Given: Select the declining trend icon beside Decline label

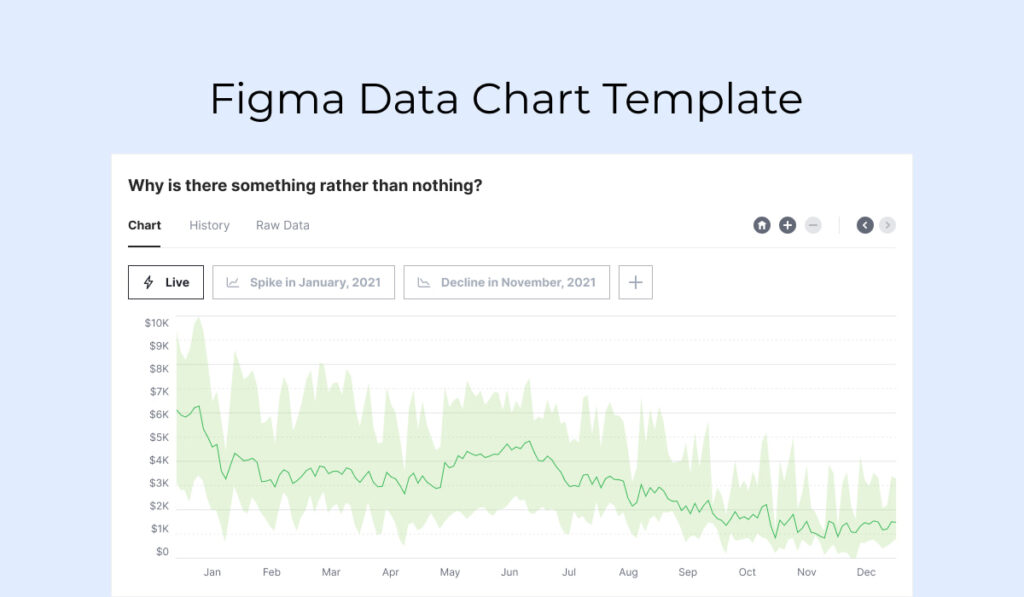Looking at the screenshot, I should point(423,282).
